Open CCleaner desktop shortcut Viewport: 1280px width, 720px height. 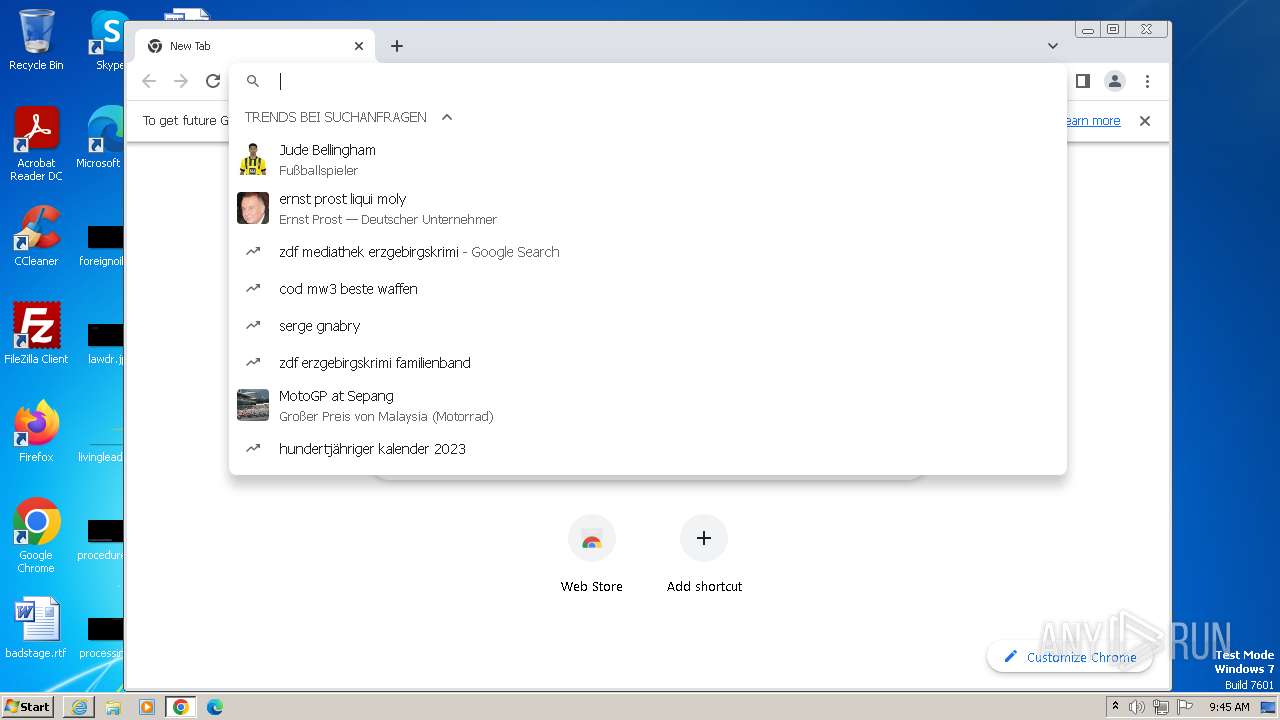[x=36, y=236]
